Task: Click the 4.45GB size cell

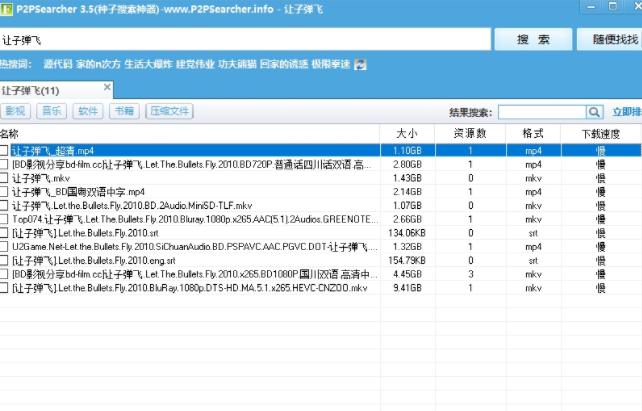Action: 407,274
